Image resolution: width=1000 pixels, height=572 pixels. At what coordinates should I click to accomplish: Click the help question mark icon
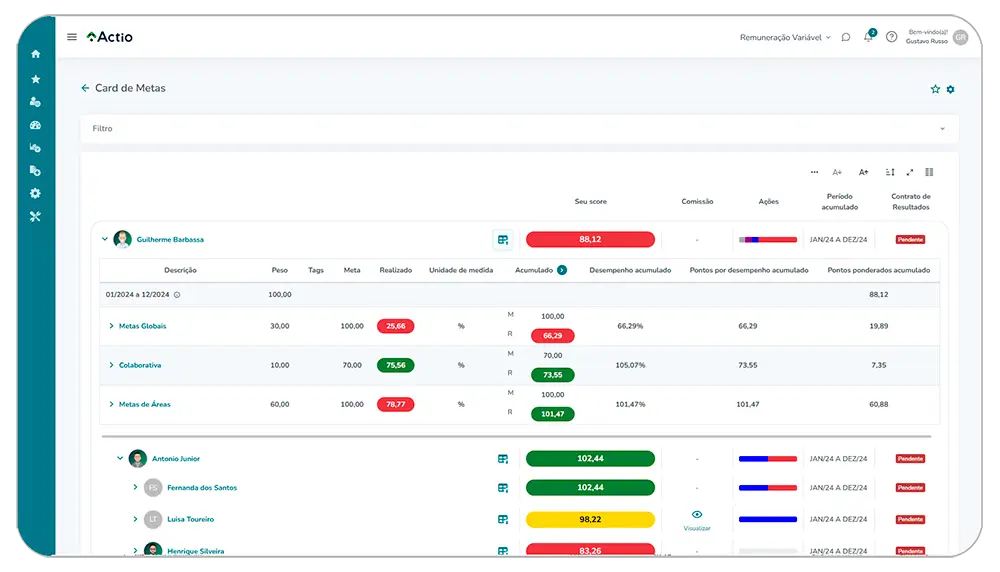click(891, 37)
